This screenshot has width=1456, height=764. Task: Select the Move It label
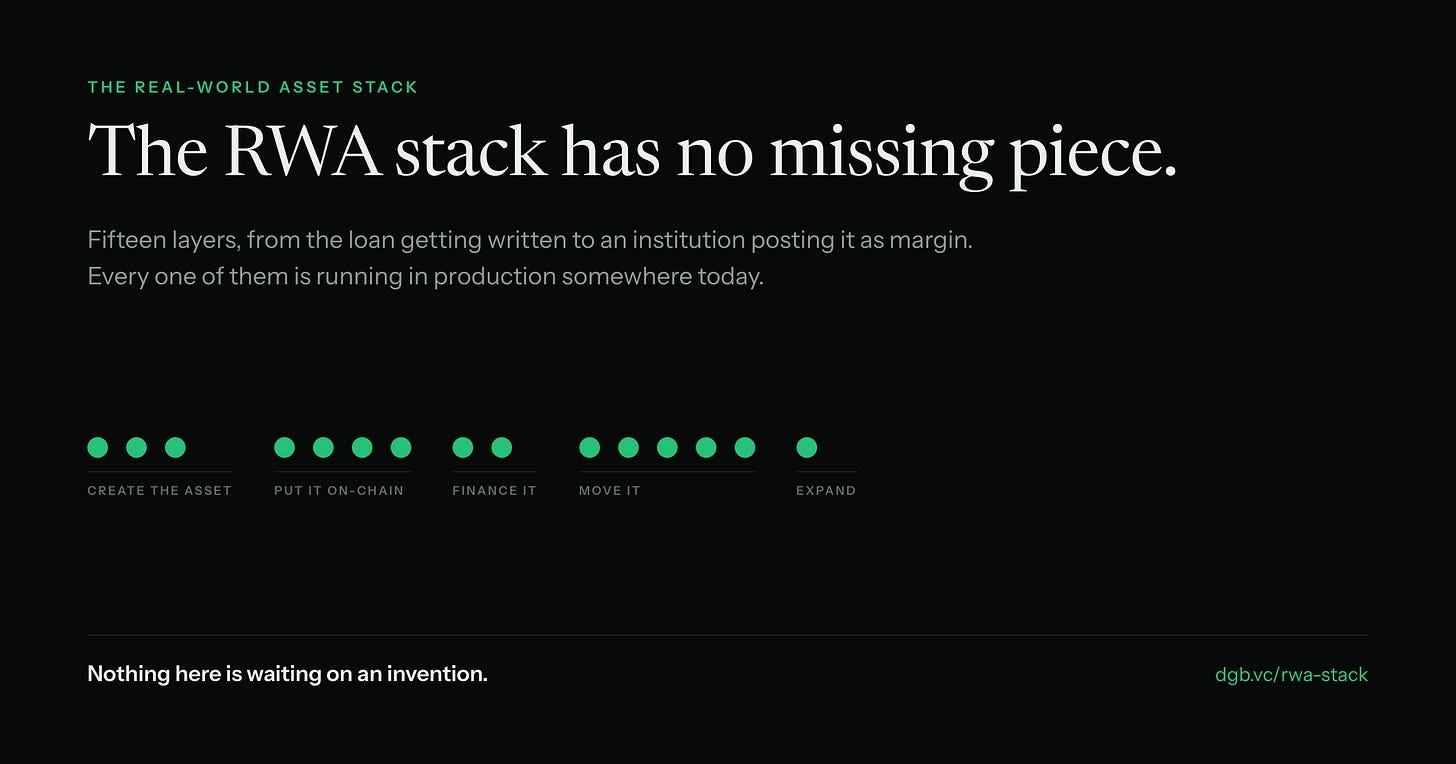[610, 490]
